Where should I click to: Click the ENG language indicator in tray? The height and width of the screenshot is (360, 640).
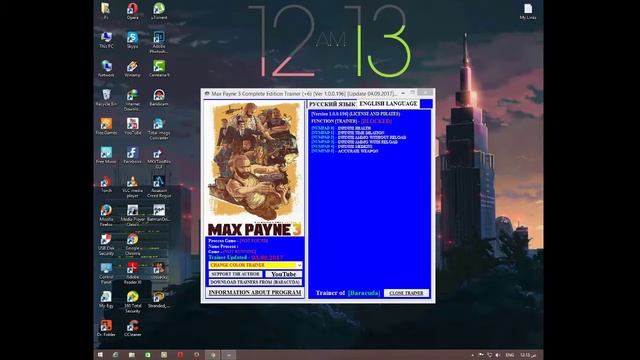(x=509, y=355)
